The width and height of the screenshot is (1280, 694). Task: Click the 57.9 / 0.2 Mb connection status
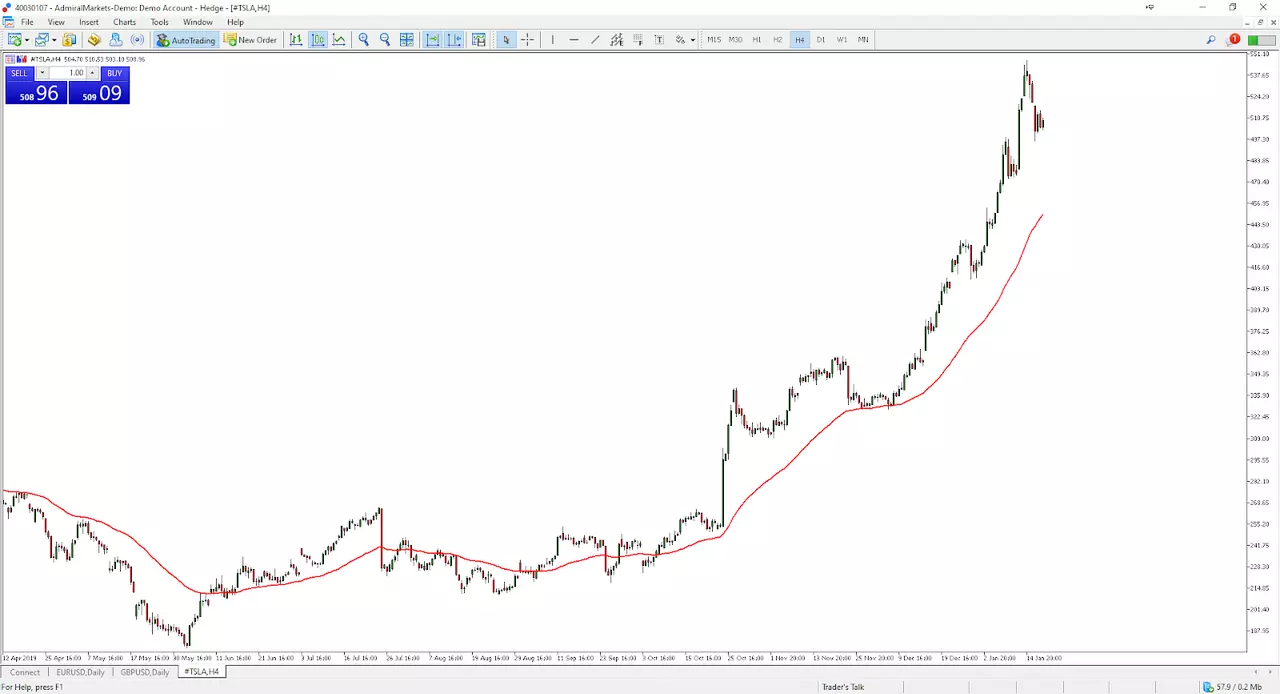(1234, 687)
